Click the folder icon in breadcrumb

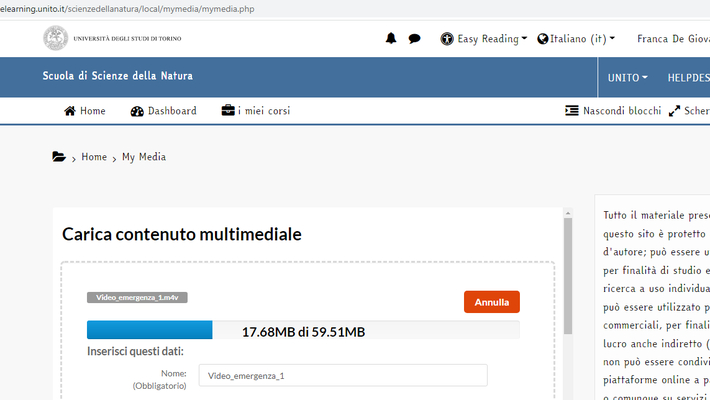tap(59, 157)
